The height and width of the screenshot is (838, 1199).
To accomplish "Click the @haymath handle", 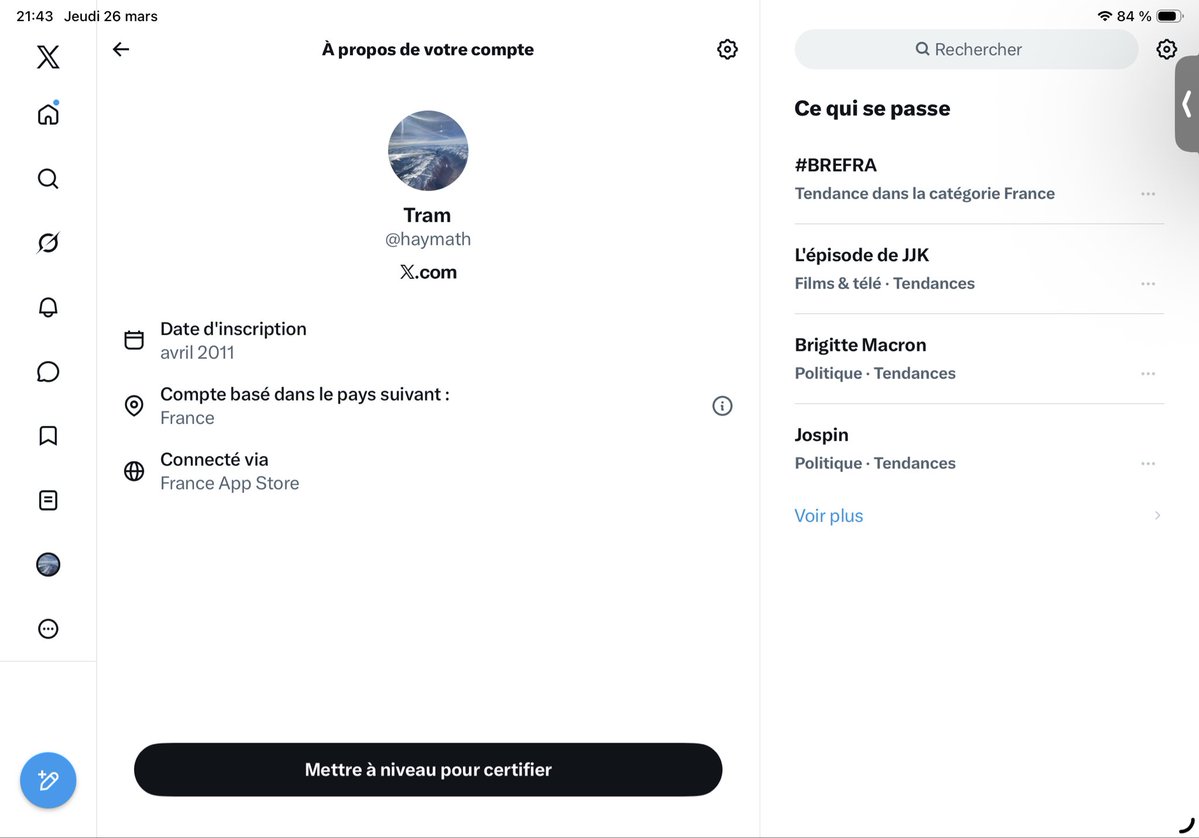I will tap(428, 239).
